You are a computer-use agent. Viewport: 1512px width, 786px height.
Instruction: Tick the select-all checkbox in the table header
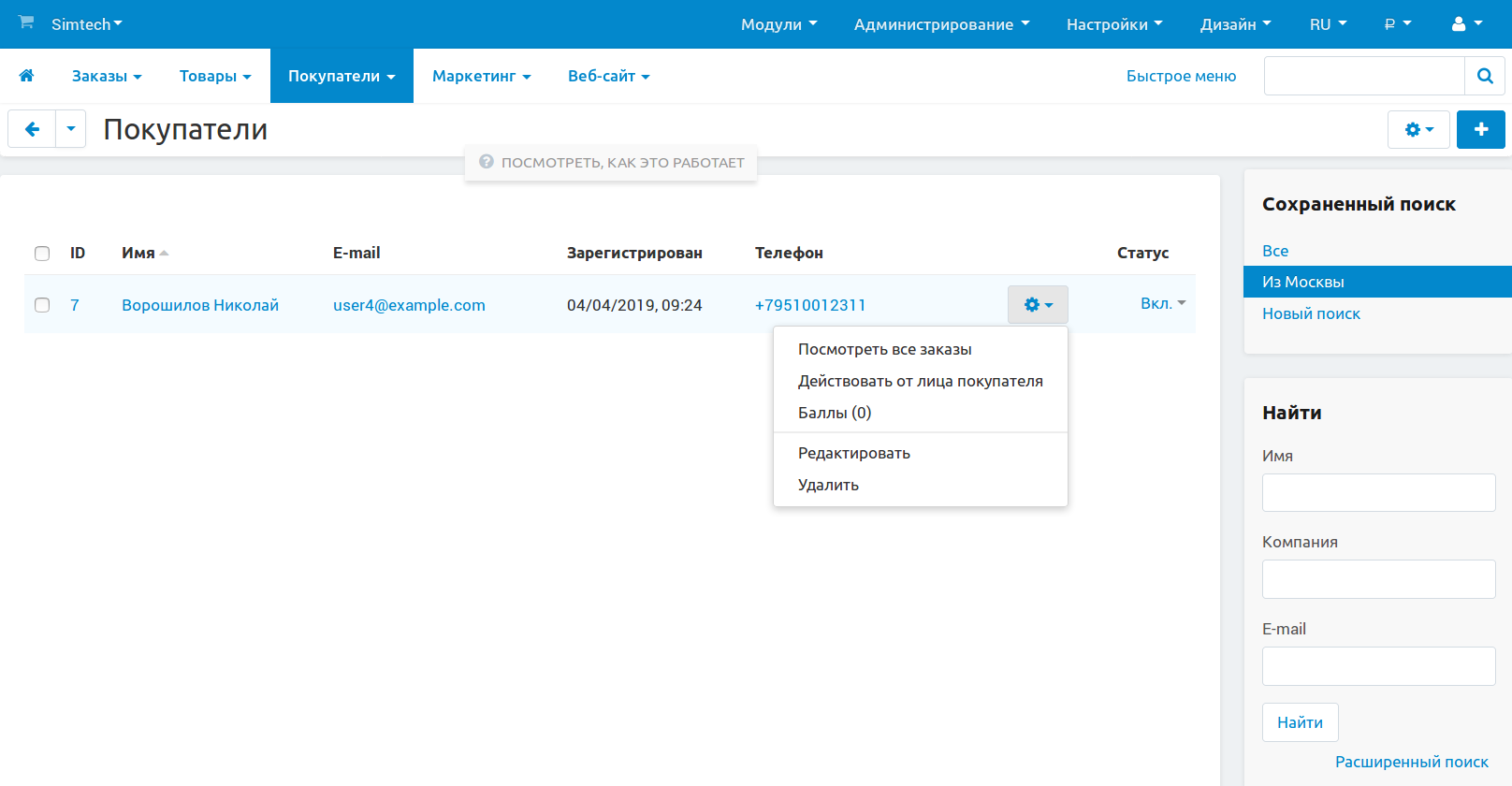42,254
